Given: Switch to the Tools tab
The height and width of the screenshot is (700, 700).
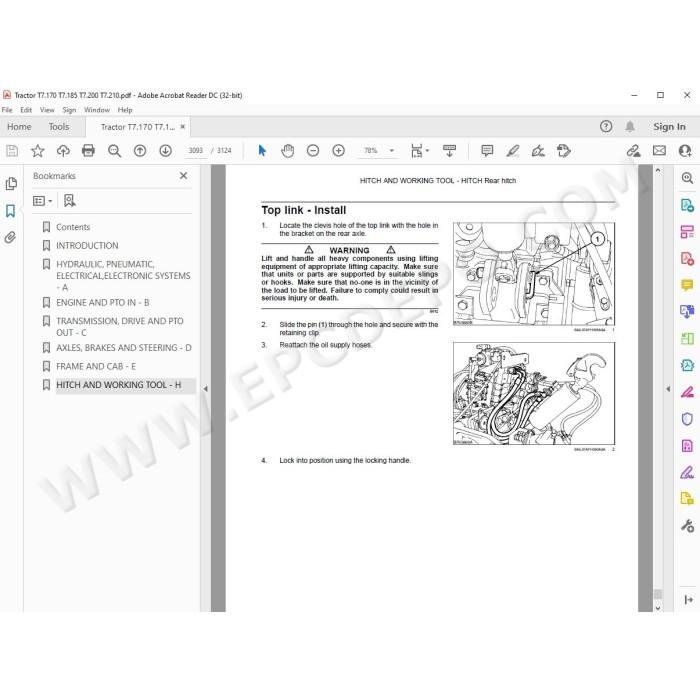Looking at the screenshot, I should coord(59,127).
